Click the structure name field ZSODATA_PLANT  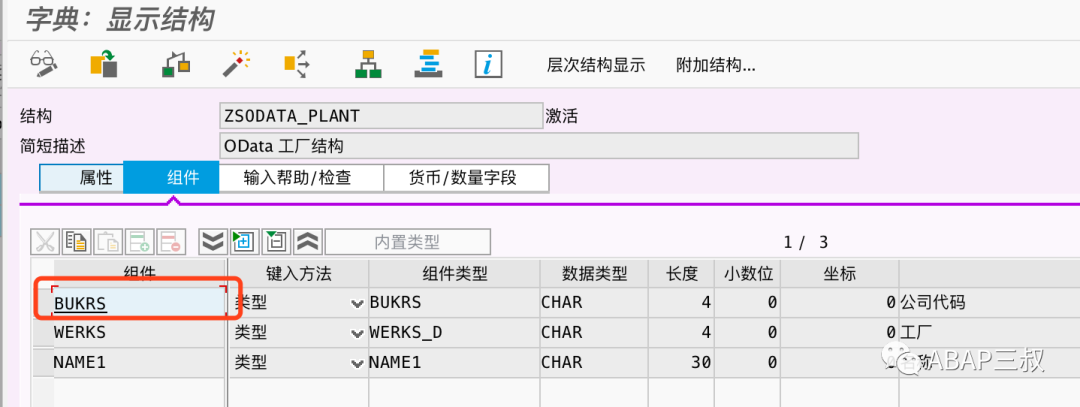(x=380, y=116)
